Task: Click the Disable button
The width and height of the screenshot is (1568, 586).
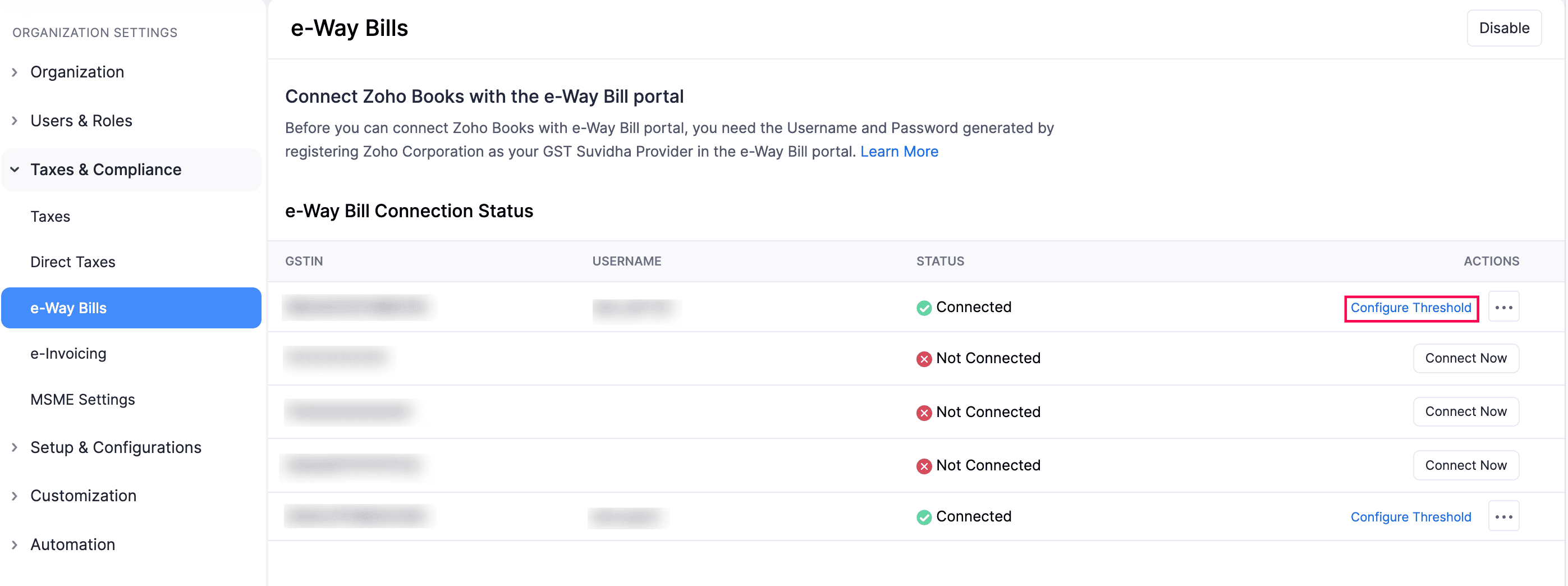Action: click(1503, 28)
